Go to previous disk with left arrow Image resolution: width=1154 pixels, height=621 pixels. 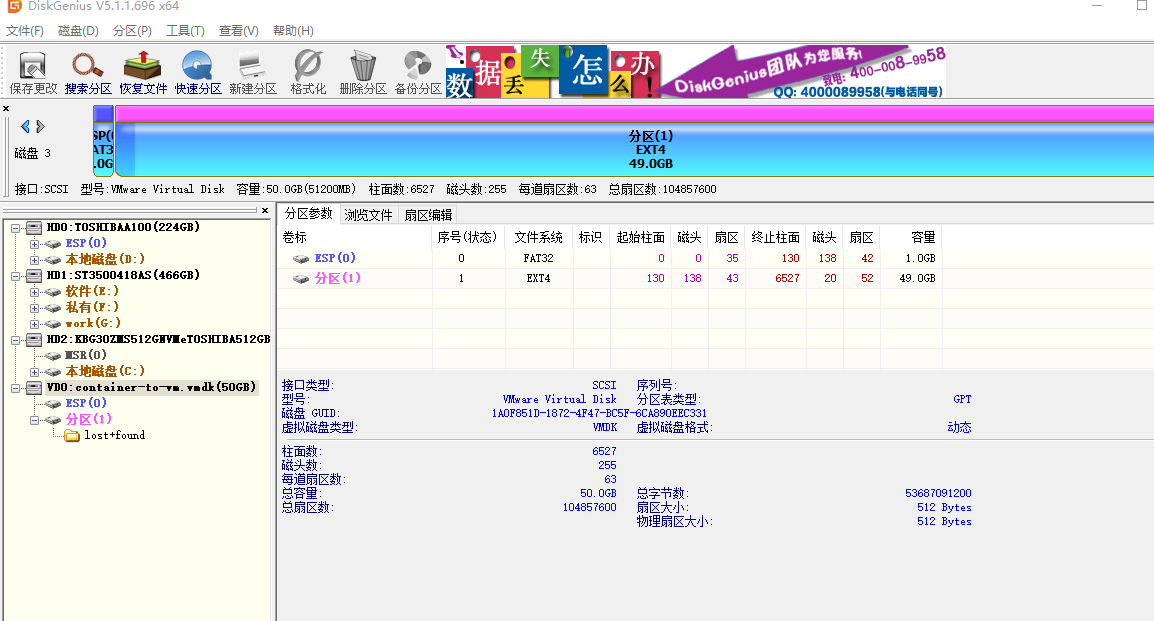[25, 126]
